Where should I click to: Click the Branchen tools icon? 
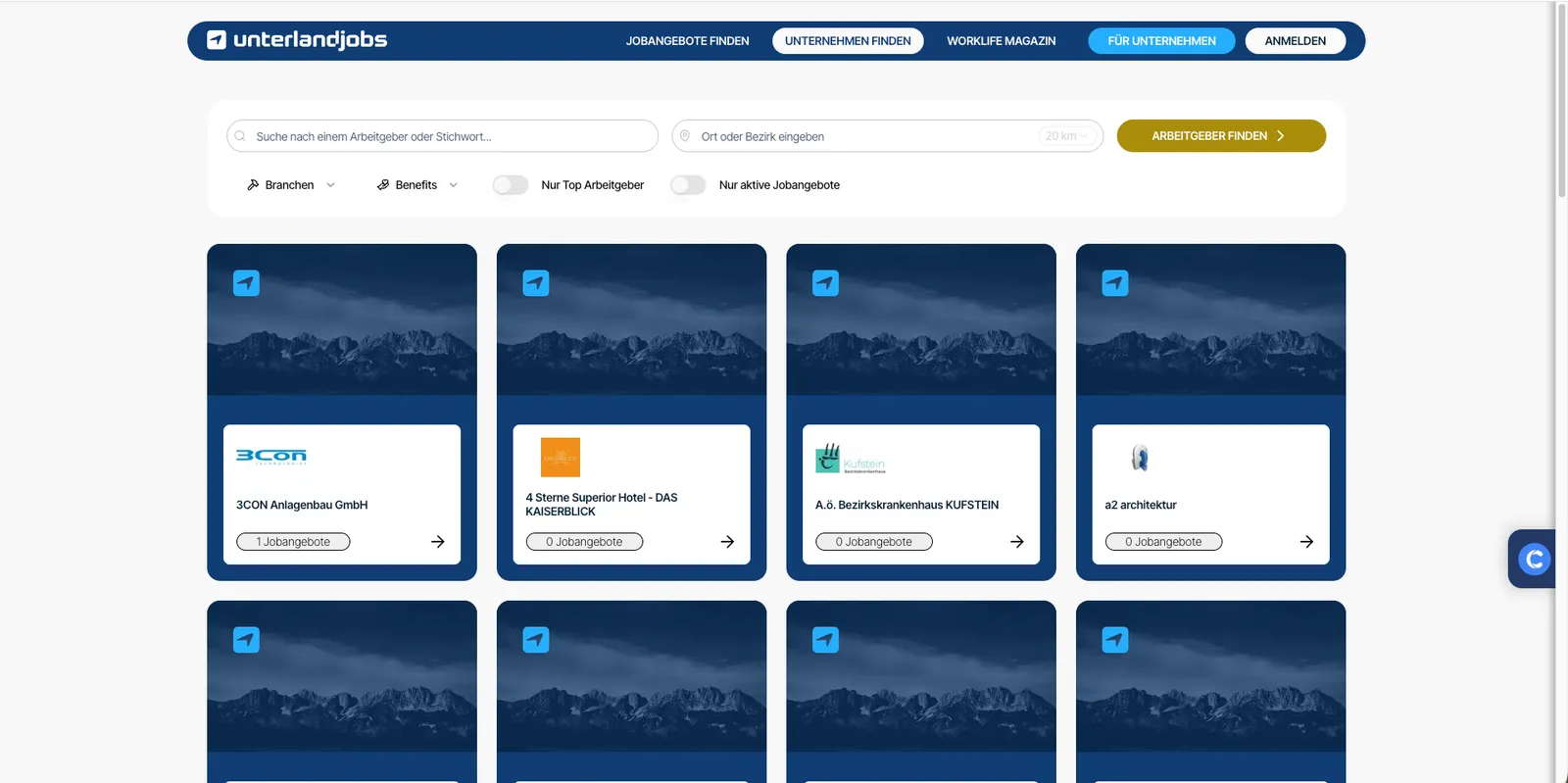click(253, 184)
